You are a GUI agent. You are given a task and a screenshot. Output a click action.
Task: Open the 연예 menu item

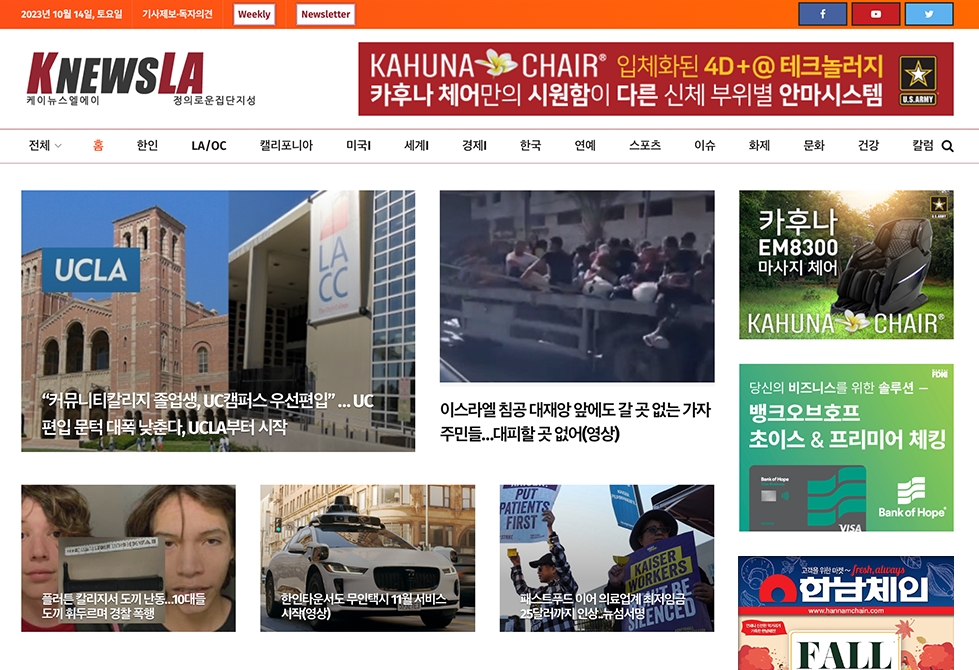[x=585, y=145]
